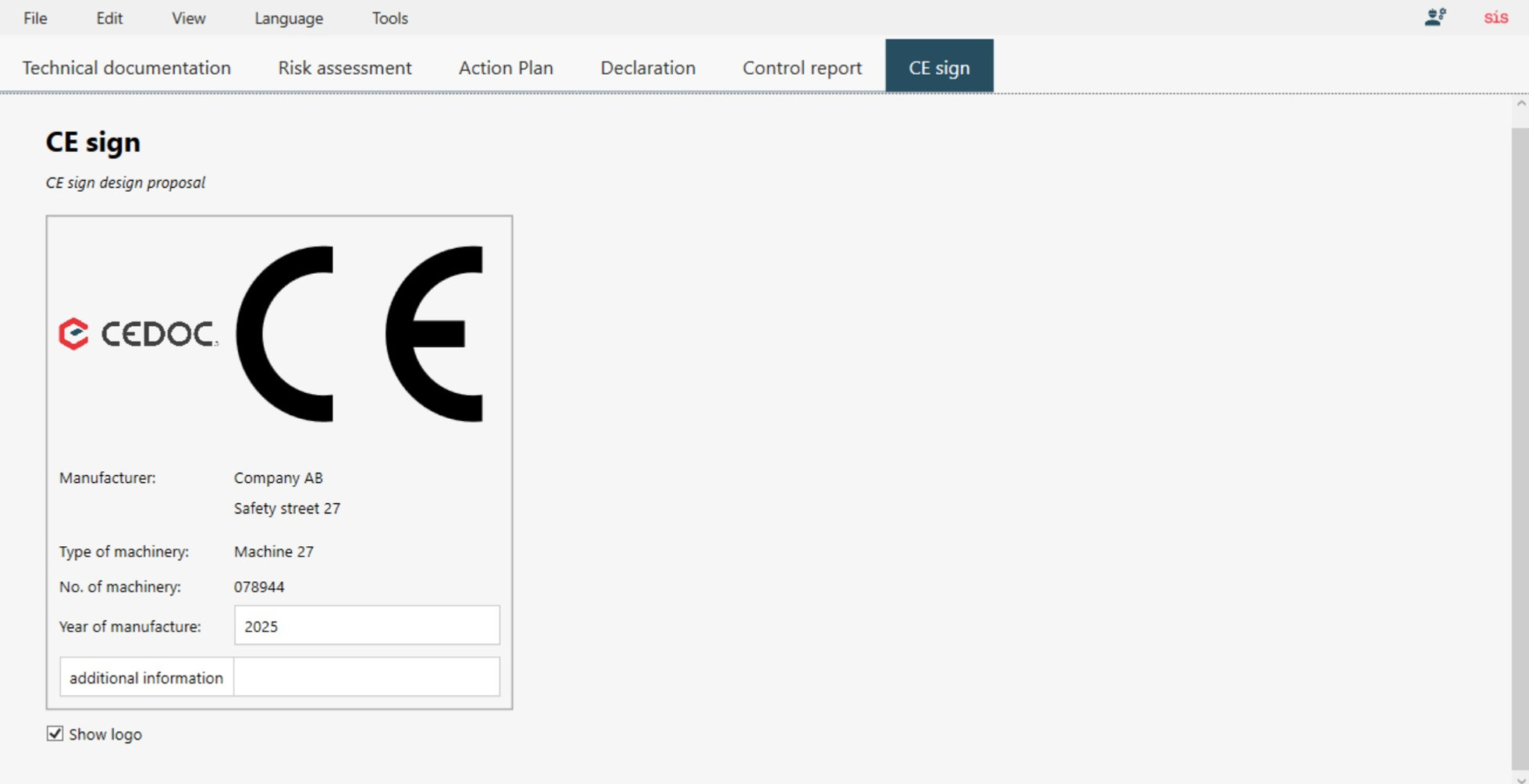Open the Technical documentation tab
This screenshot has width=1529, height=784.
click(x=126, y=68)
